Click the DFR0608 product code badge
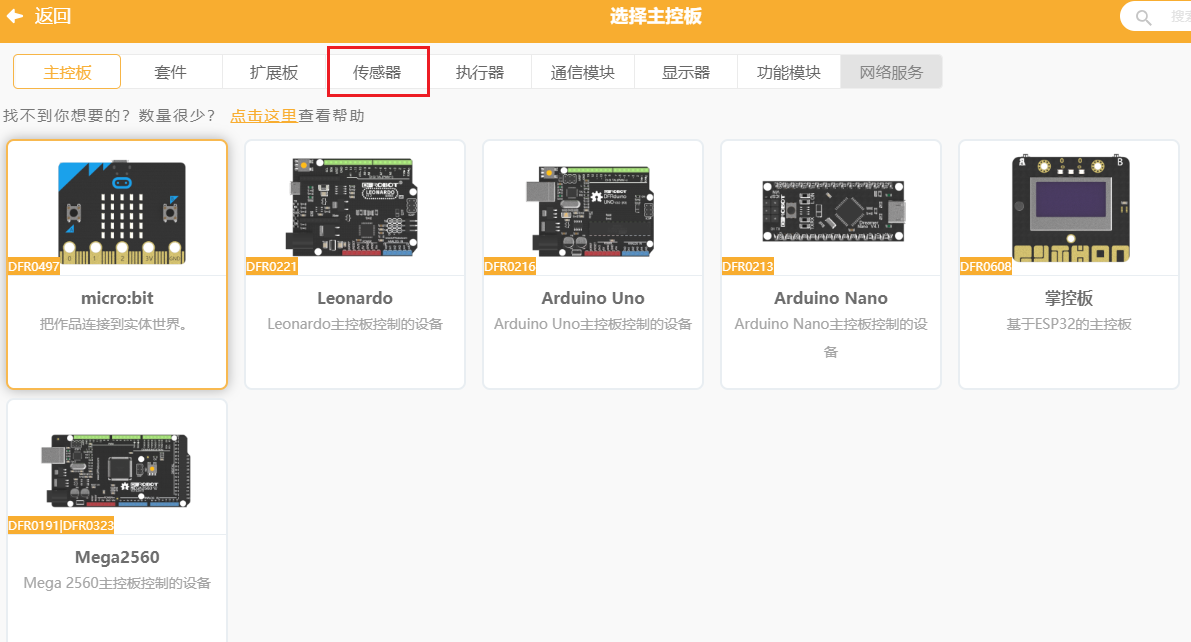This screenshot has height=642, width=1191. [x=986, y=267]
